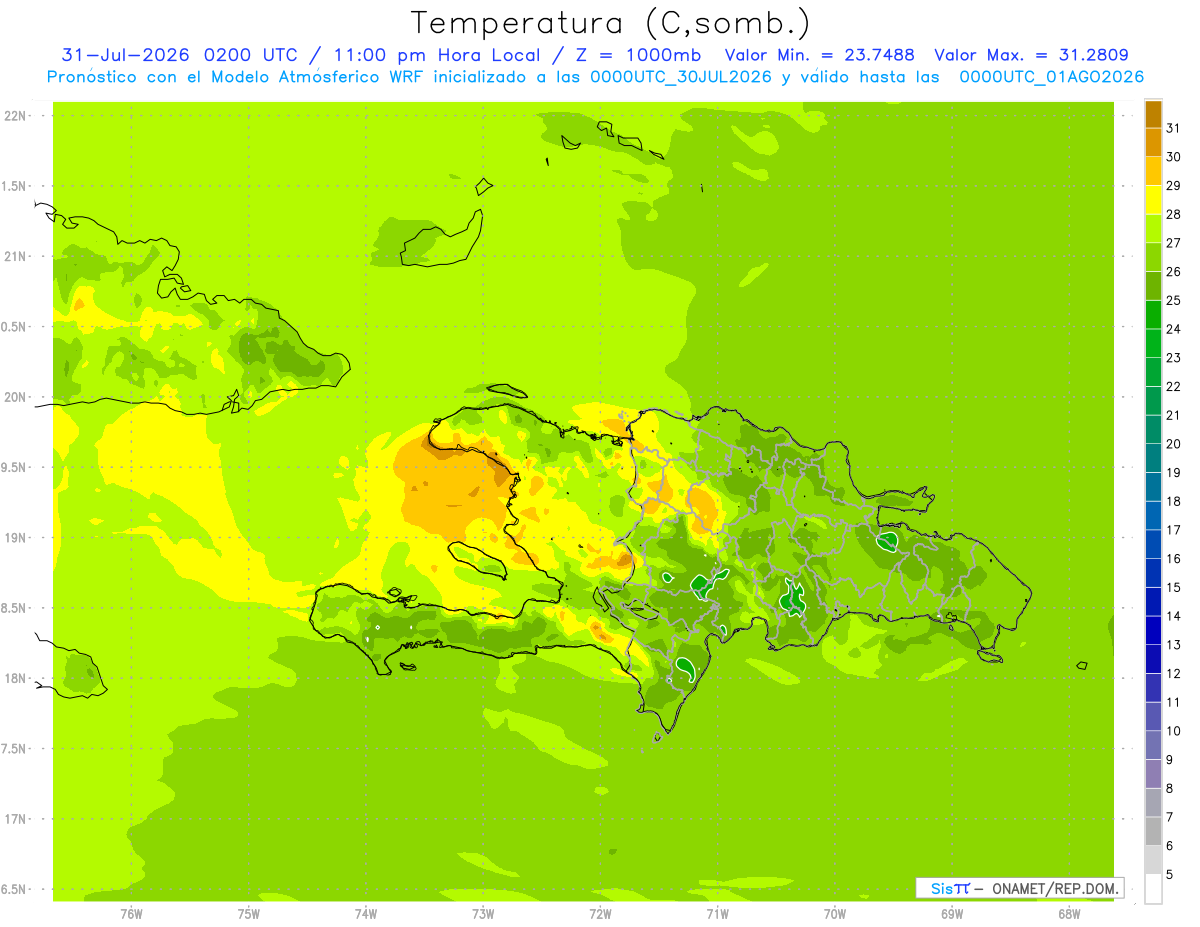Click legend color band between 25 and 26
The width and height of the screenshot is (1200, 927).
coord(1154,286)
